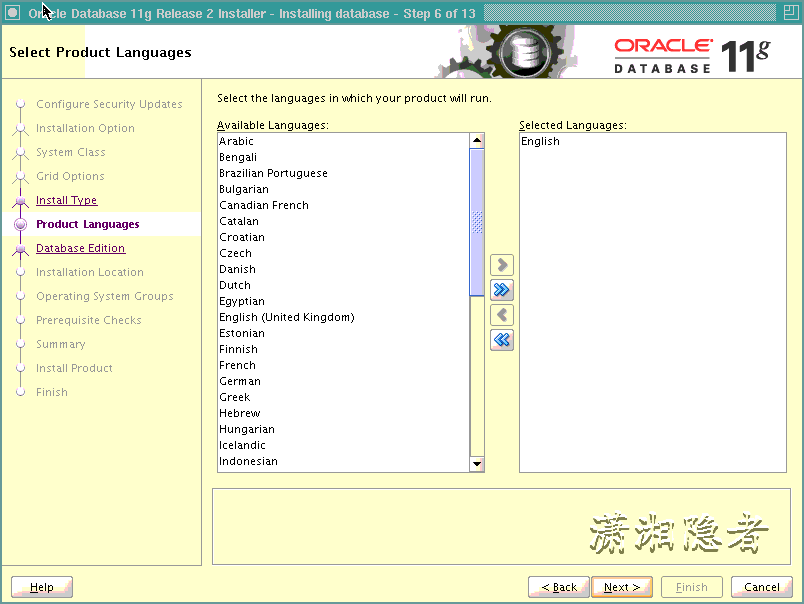
Task: Cancel the Oracle installation
Action: tap(761, 587)
